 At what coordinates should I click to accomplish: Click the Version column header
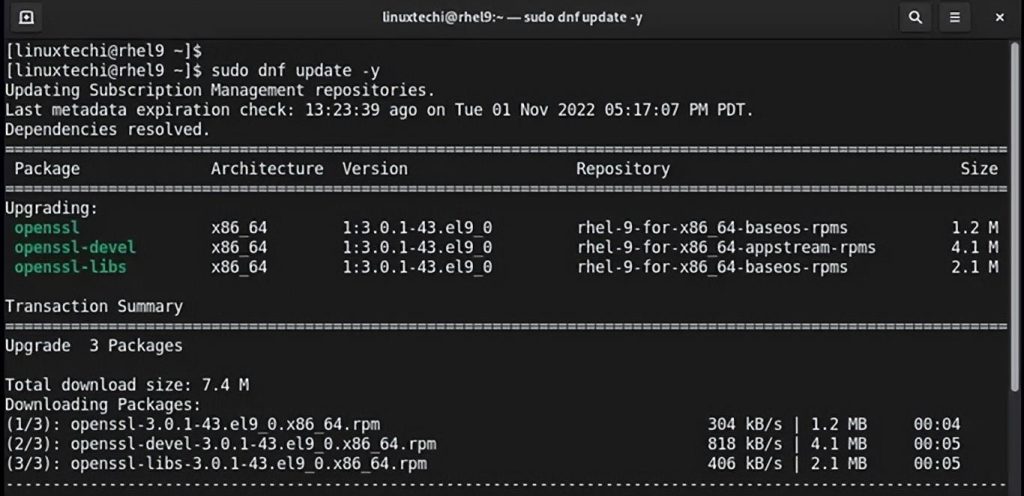coord(375,169)
